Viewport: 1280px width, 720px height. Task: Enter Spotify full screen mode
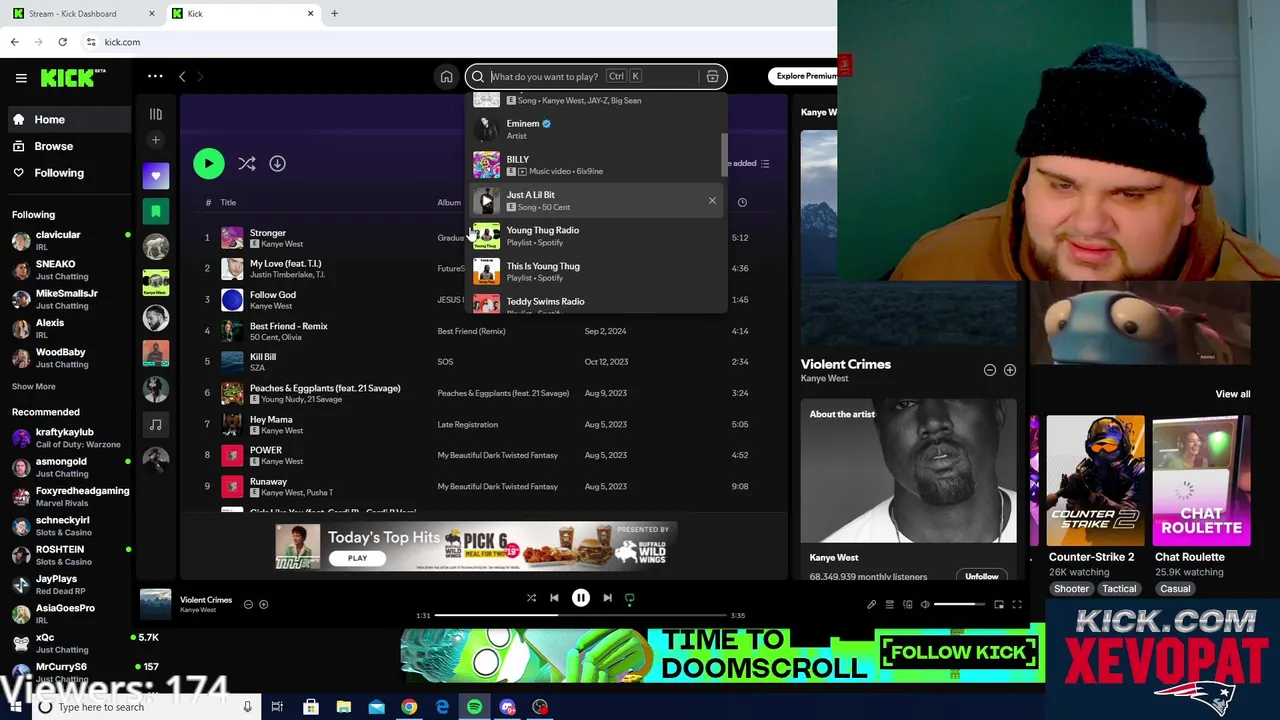tap(1017, 604)
